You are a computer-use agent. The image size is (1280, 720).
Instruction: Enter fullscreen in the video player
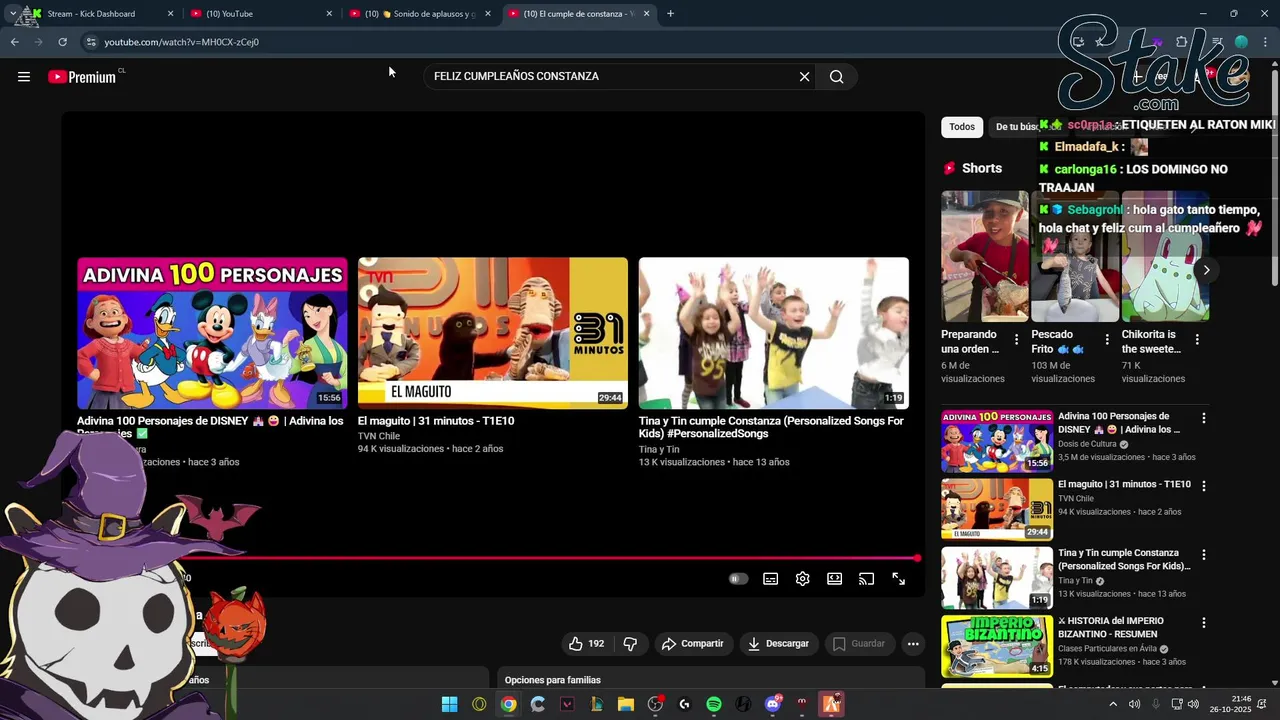click(899, 579)
